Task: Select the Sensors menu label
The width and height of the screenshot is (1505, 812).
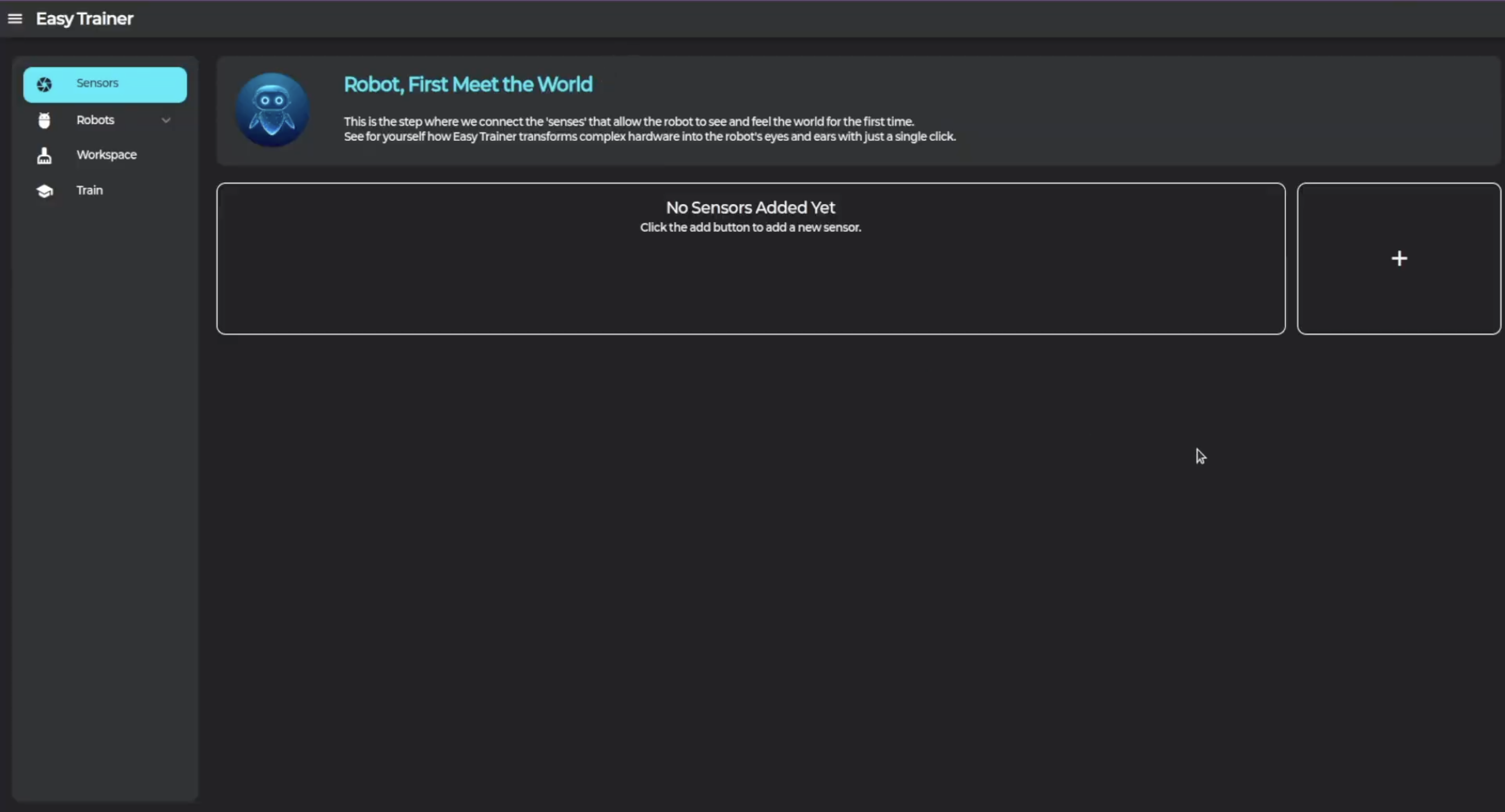Action: click(97, 83)
